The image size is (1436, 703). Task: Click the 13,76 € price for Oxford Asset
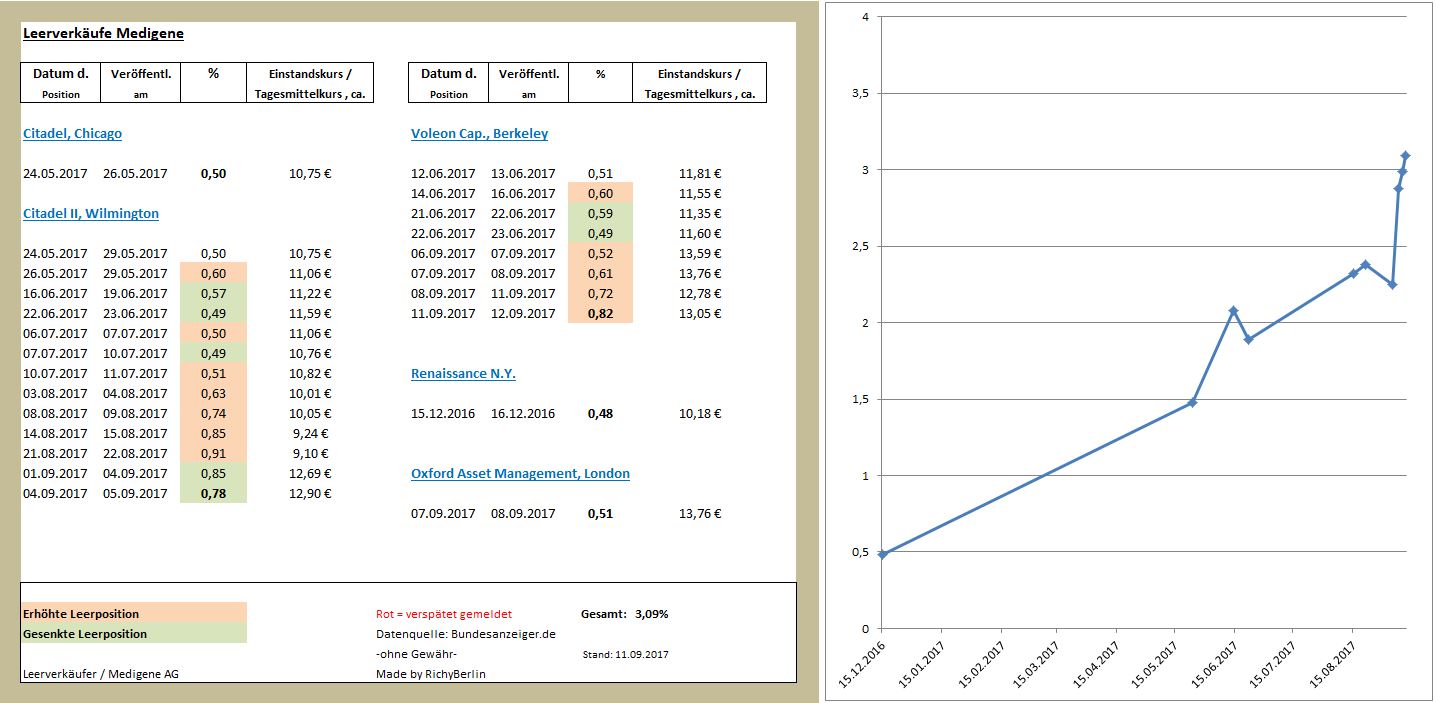click(699, 513)
